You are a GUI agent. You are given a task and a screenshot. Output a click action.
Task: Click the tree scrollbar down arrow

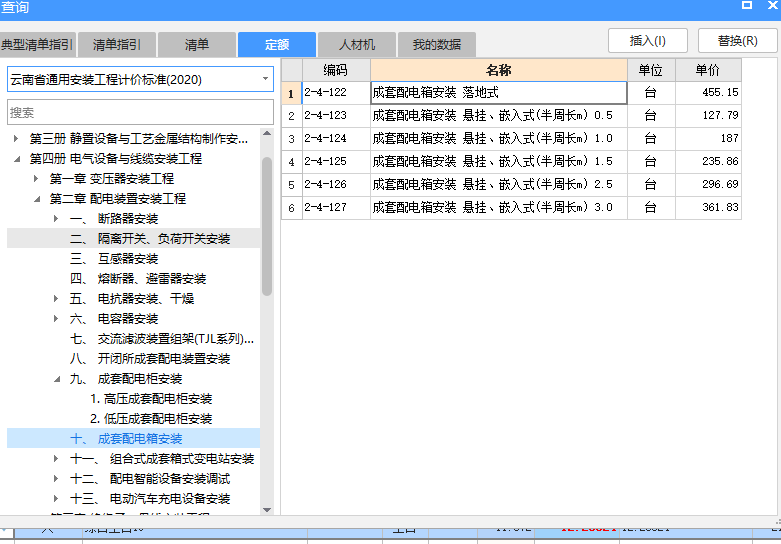267,510
